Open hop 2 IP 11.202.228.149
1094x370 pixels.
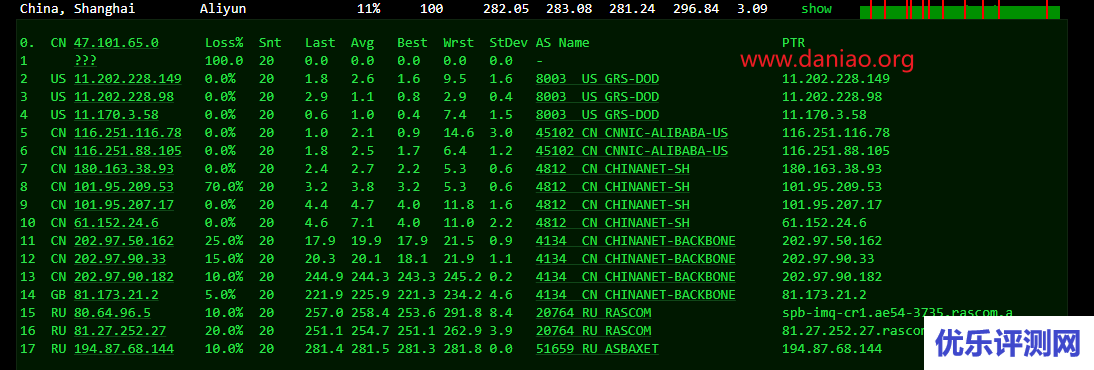(x=128, y=79)
